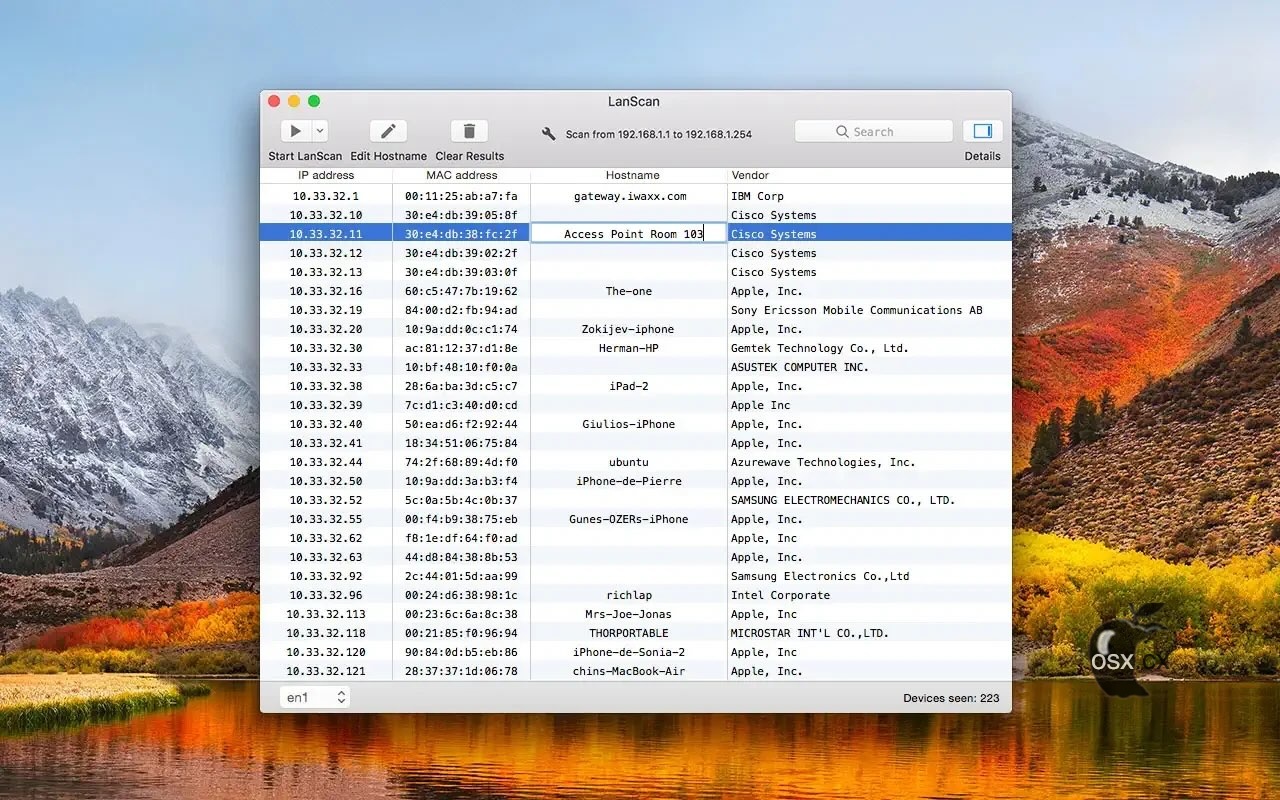The width and height of the screenshot is (1280, 800).
Task: Select the chins-MacBook-Air device row
Action: (x=636, y=671)
